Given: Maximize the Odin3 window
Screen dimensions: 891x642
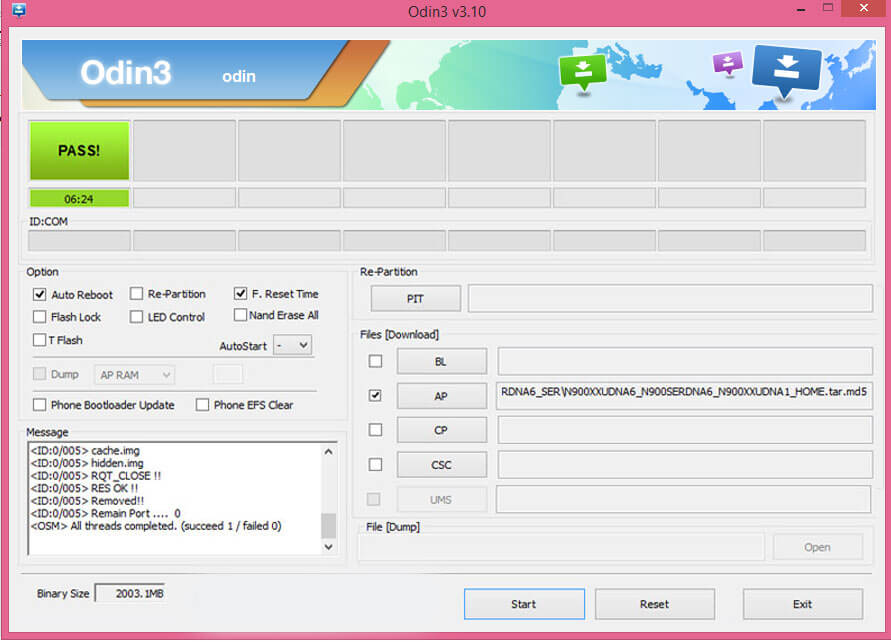Looking at the screenshot, I should pyautogui.click(x=828, y=8).
